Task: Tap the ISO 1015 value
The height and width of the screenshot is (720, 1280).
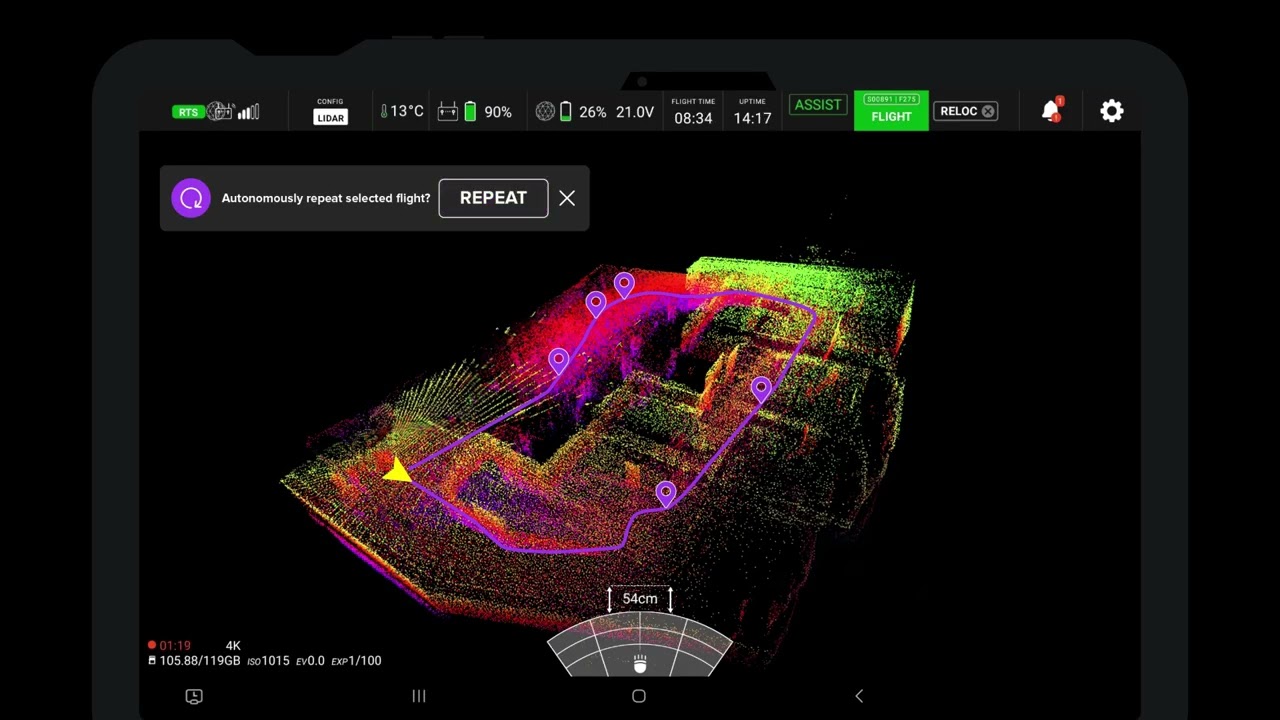Action: [268, 661]
